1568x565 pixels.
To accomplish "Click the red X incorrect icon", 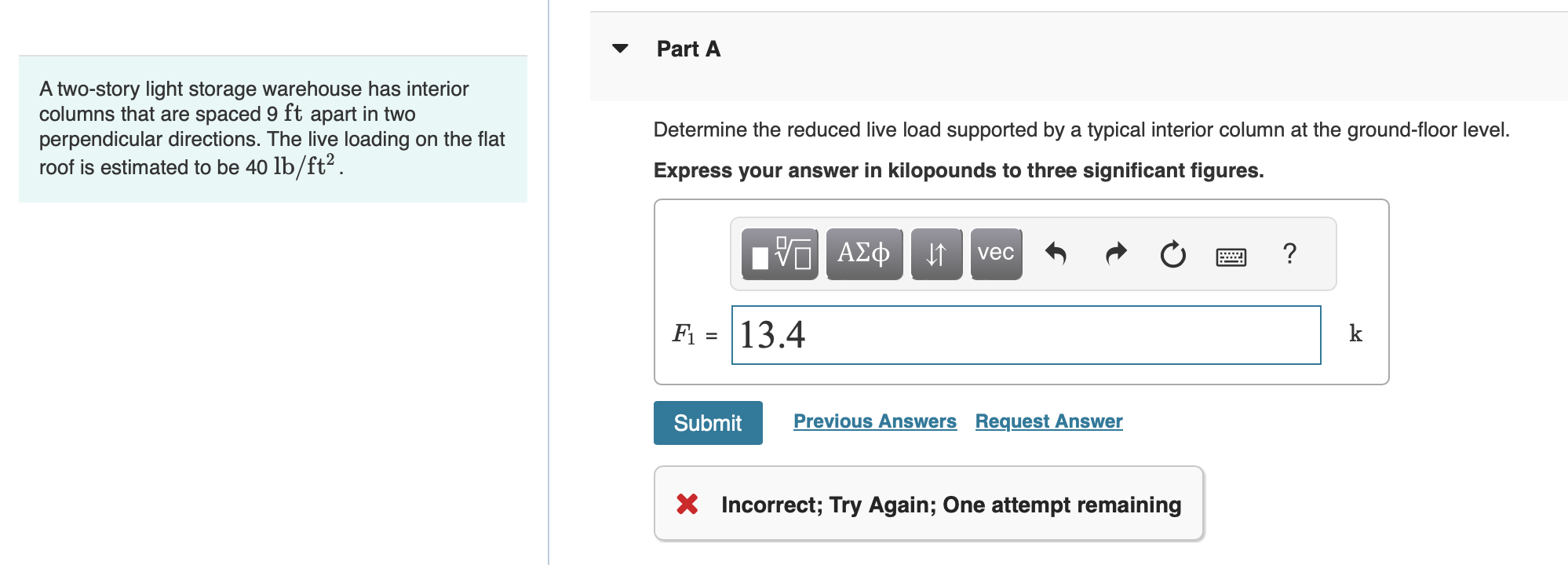I will (687, 504).
